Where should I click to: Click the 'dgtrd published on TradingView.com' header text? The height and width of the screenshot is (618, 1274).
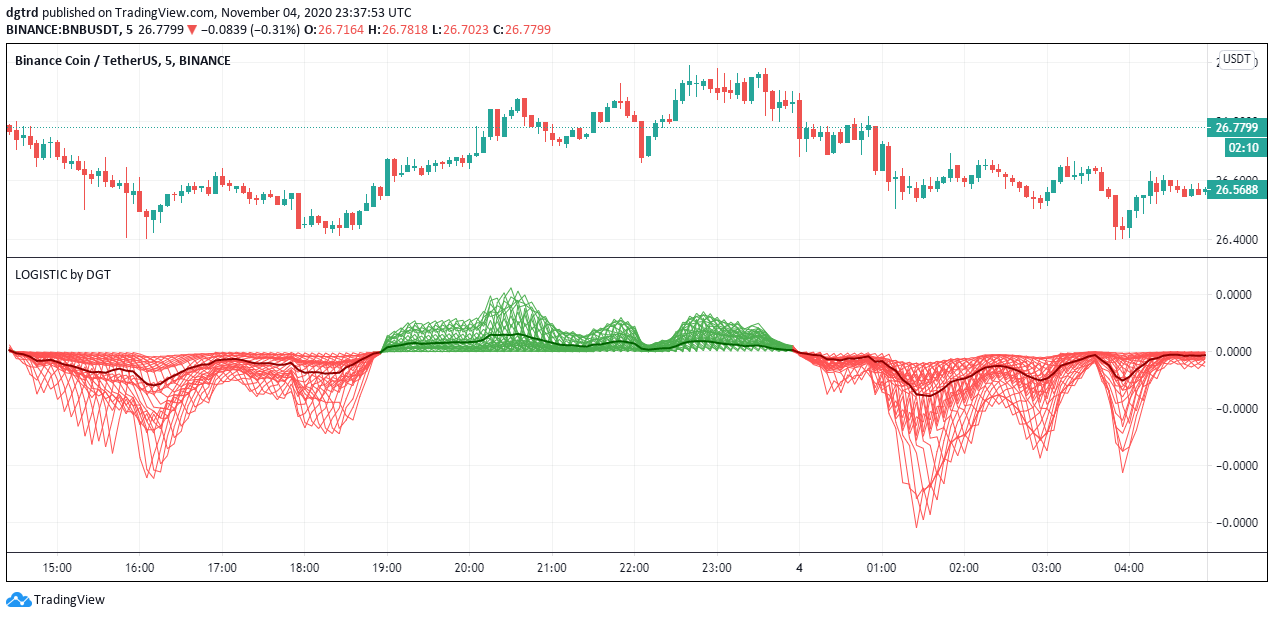112,13
